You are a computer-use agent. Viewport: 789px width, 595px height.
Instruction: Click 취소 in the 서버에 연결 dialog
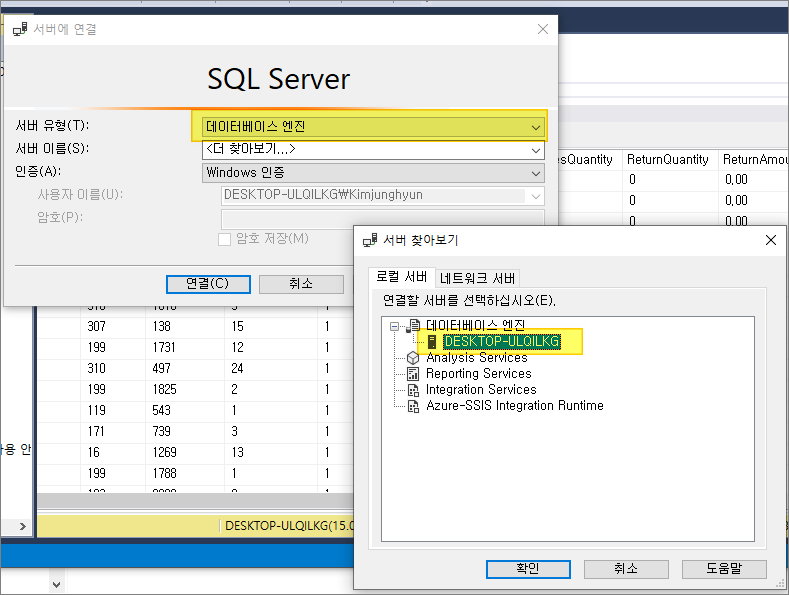pos(301,284)
